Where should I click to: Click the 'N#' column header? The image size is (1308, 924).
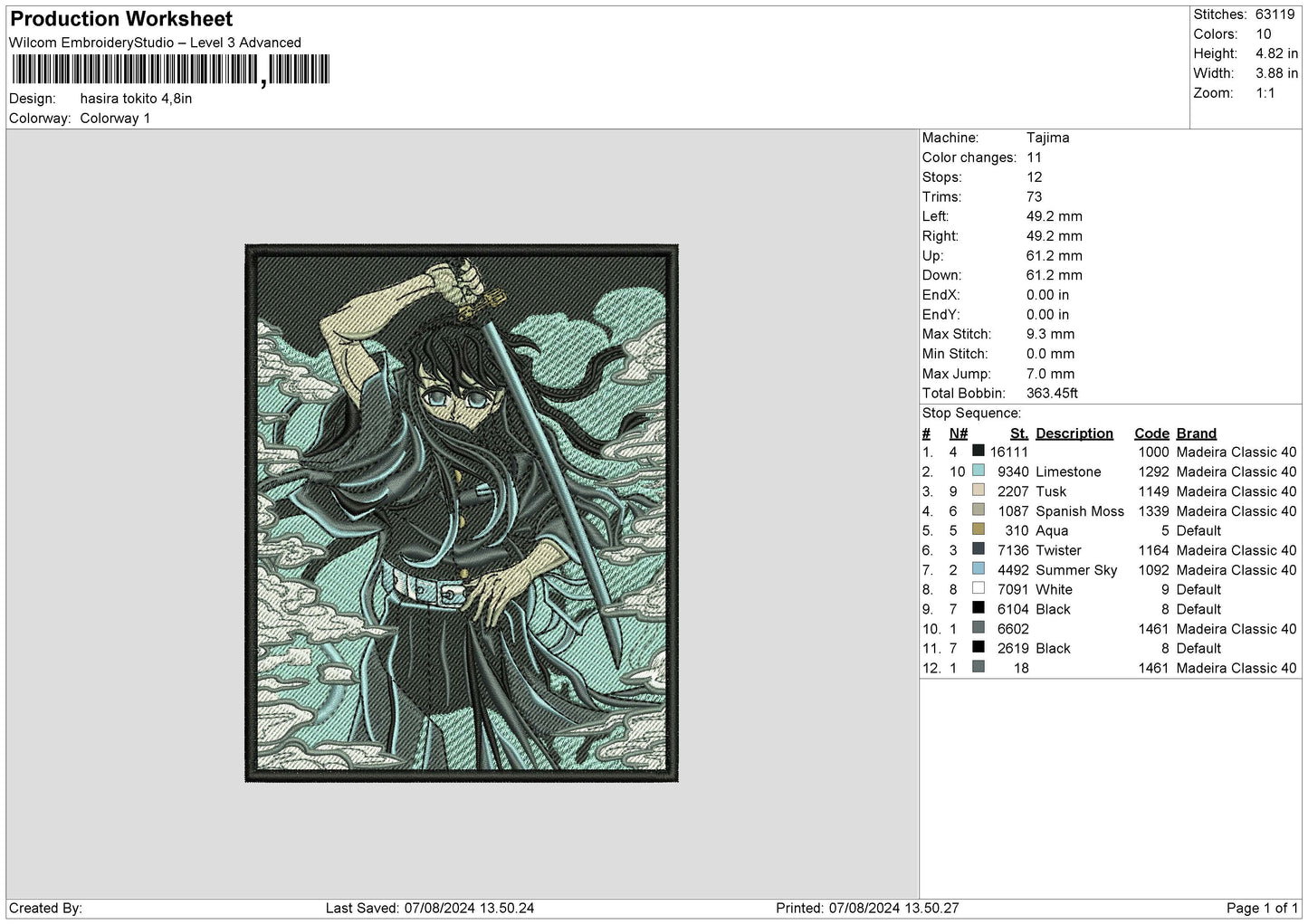click(959, 433)
